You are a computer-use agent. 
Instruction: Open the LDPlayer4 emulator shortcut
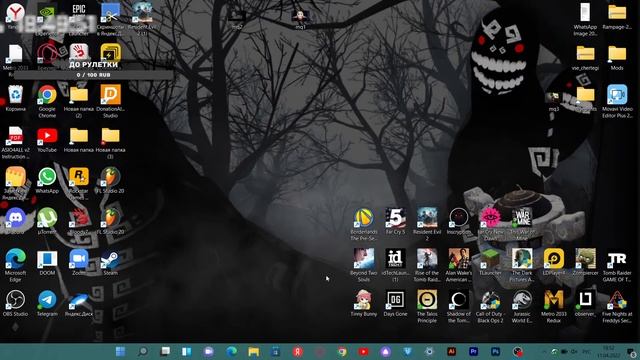point(554,259)
